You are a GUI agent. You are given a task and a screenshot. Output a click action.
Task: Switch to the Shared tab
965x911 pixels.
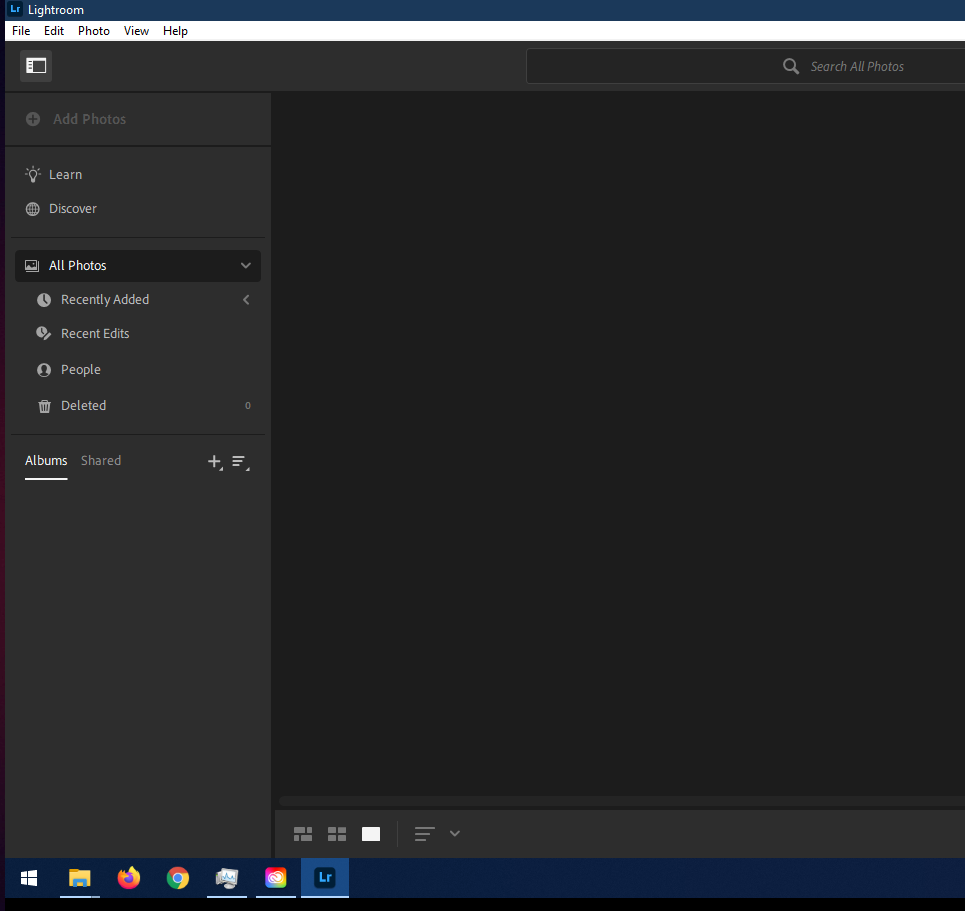click(x=101, y=460)
